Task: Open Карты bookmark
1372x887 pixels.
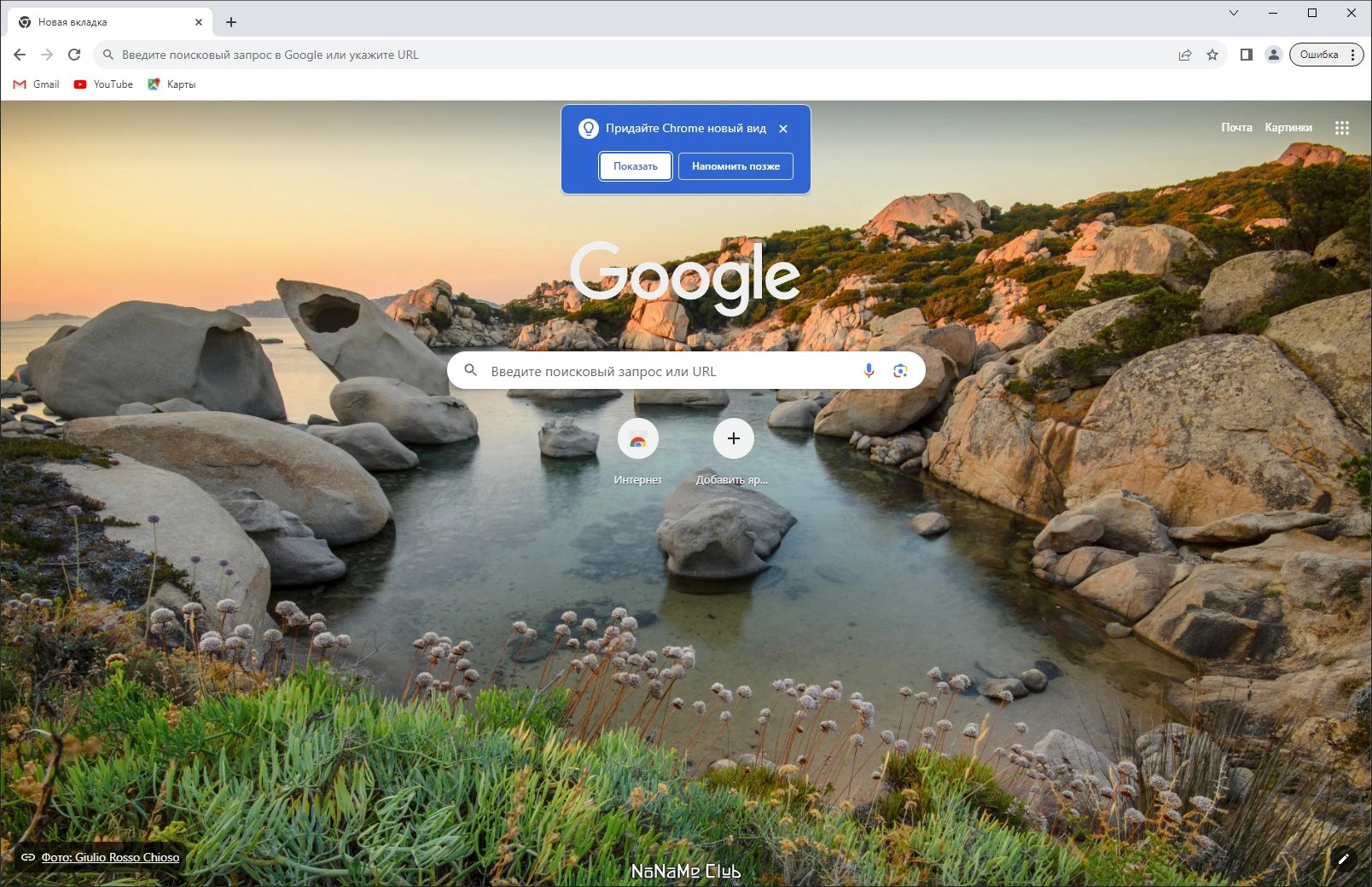Action: pos(171,84)
